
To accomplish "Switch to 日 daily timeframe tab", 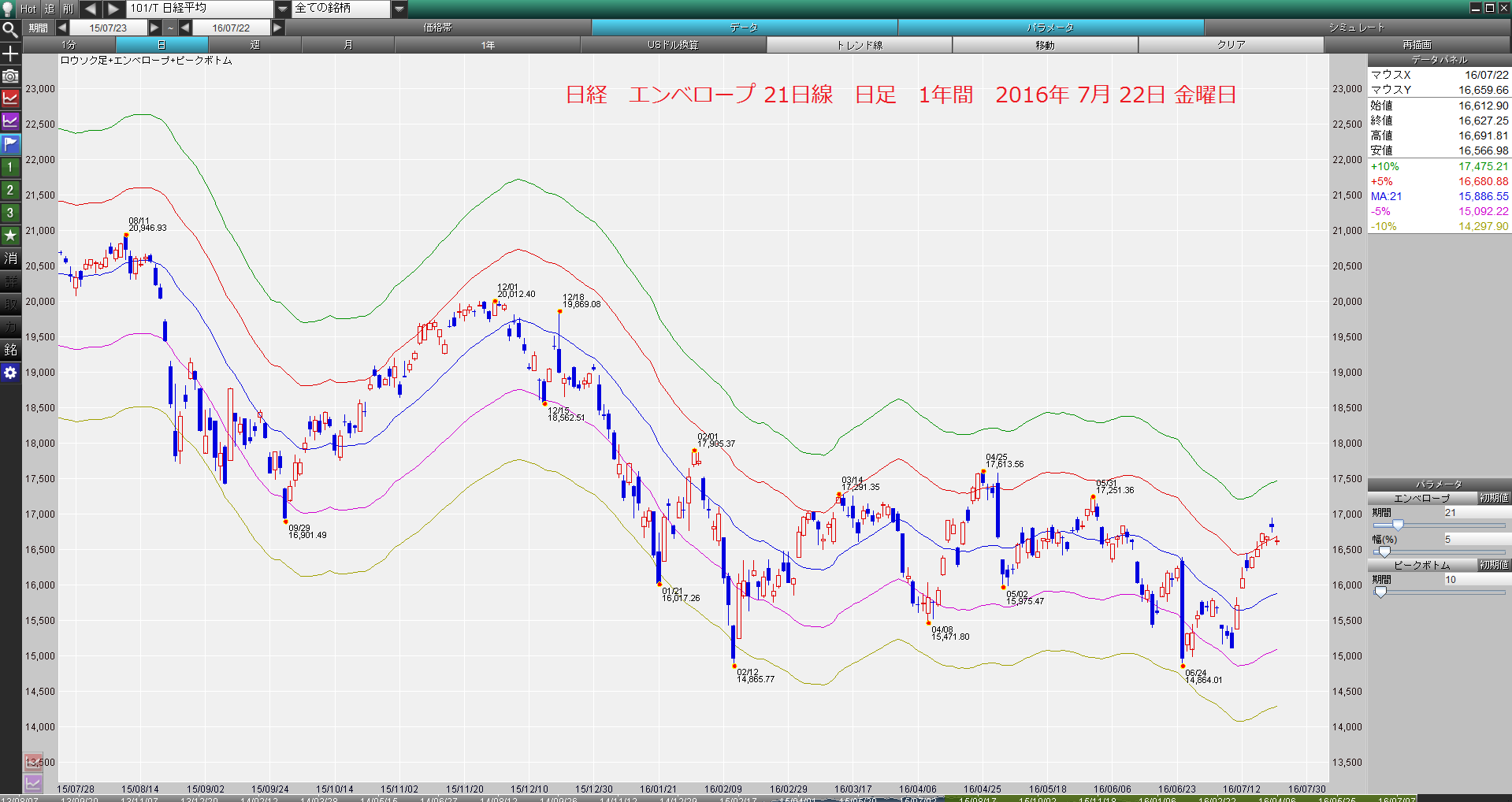I will (x=162, y=45).
